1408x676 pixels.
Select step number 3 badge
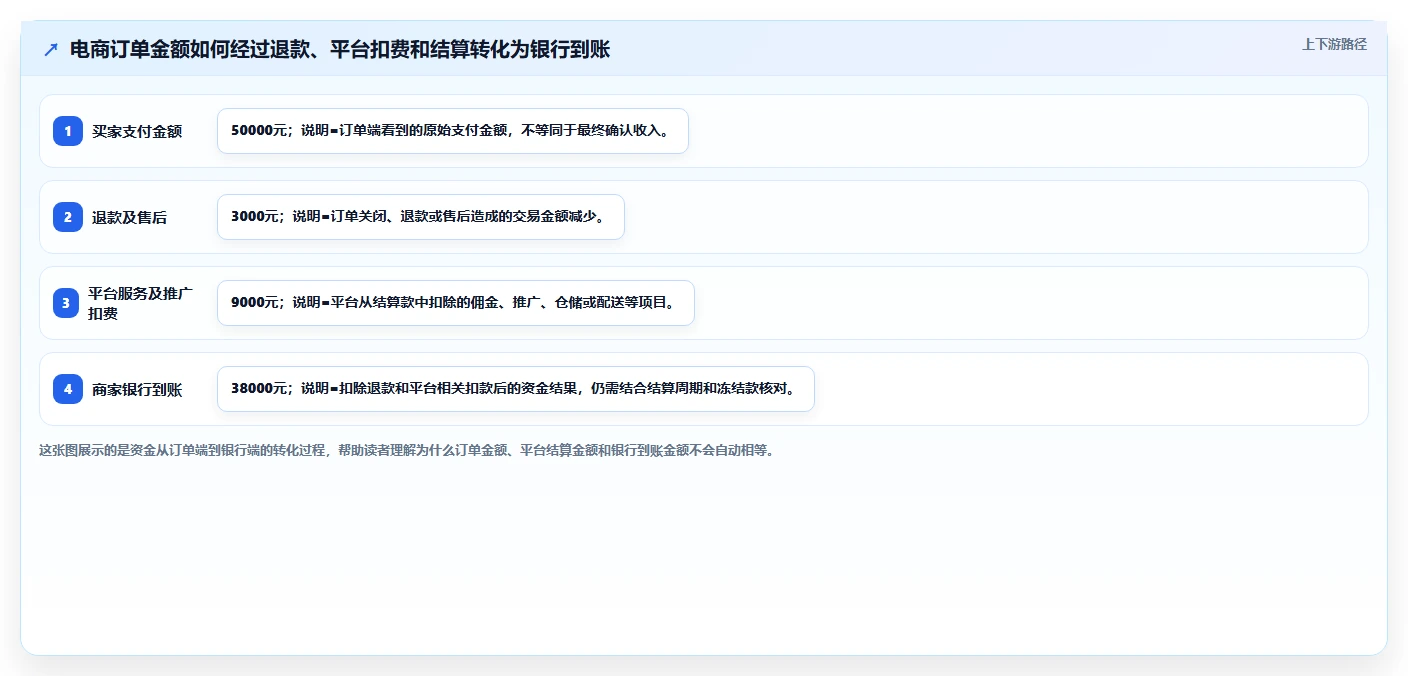coord(66,303)
